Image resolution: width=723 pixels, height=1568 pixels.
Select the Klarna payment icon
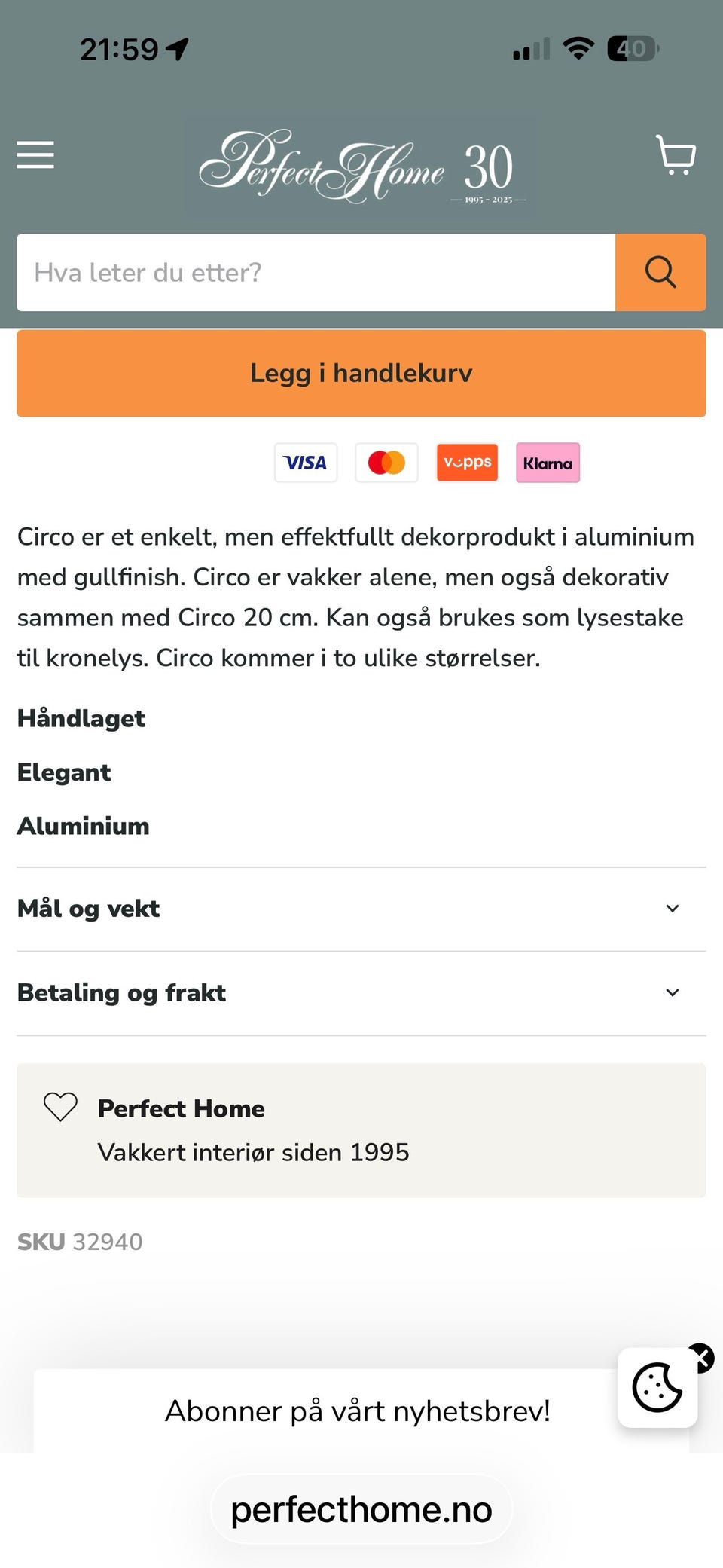tap(548, 463)
